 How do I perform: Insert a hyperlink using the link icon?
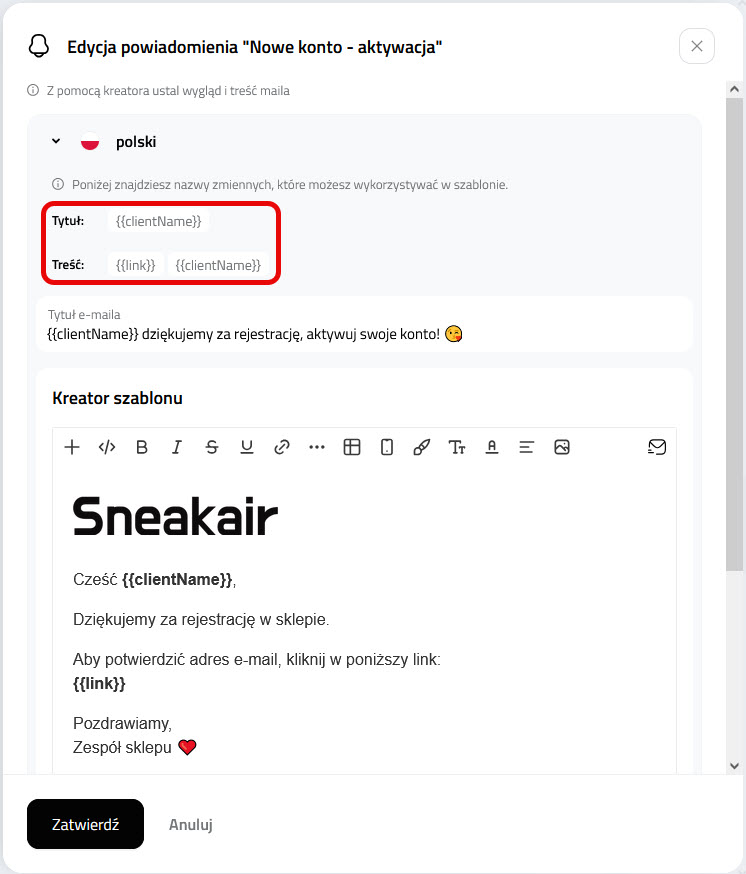[282, 447]
